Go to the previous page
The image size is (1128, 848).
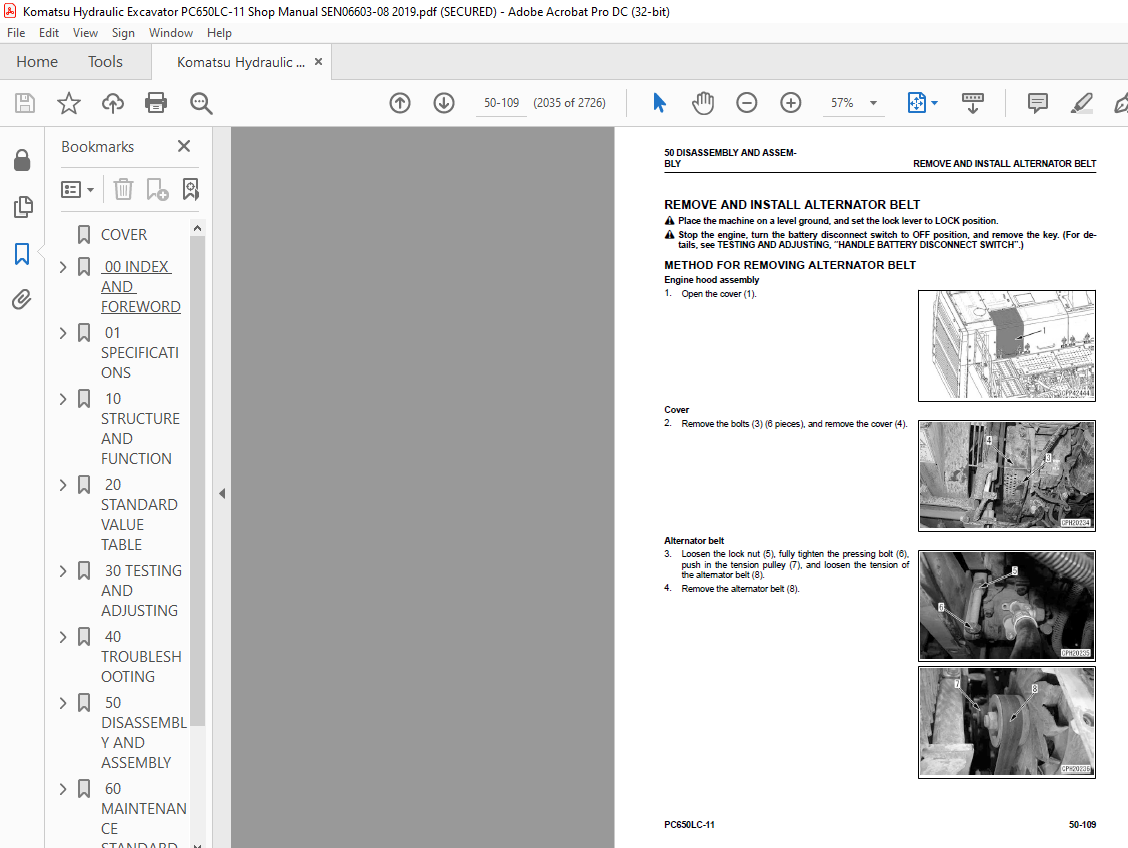tap(400, 103)
